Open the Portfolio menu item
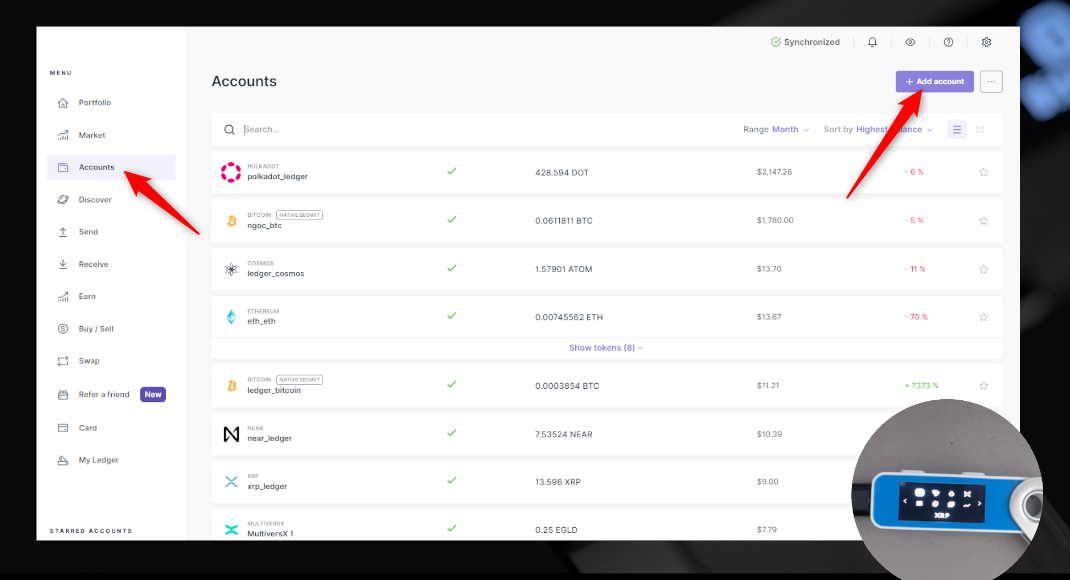This screenshot has height=580, width=1070. pyautogui.click(x=94, y=103)
